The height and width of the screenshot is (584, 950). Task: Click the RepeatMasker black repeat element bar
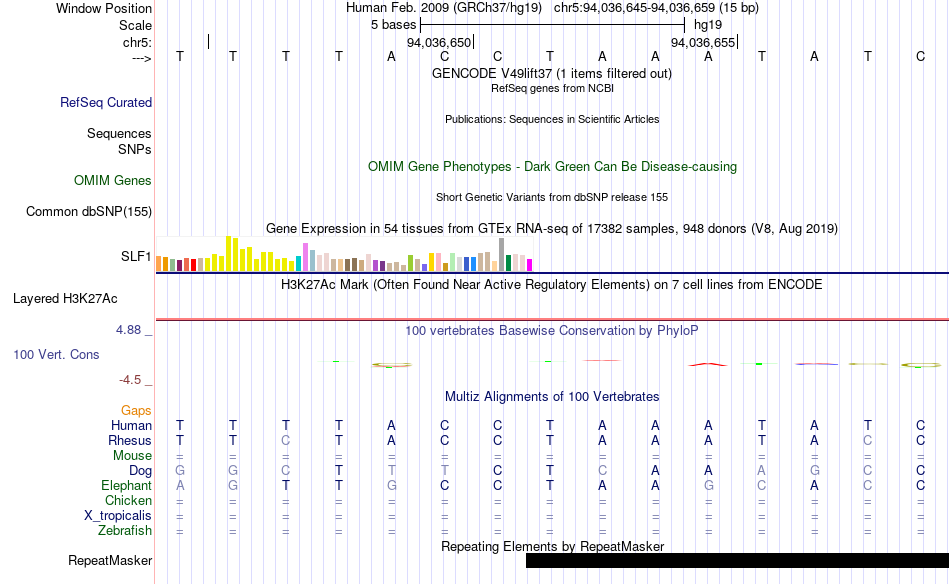[737, 560]
